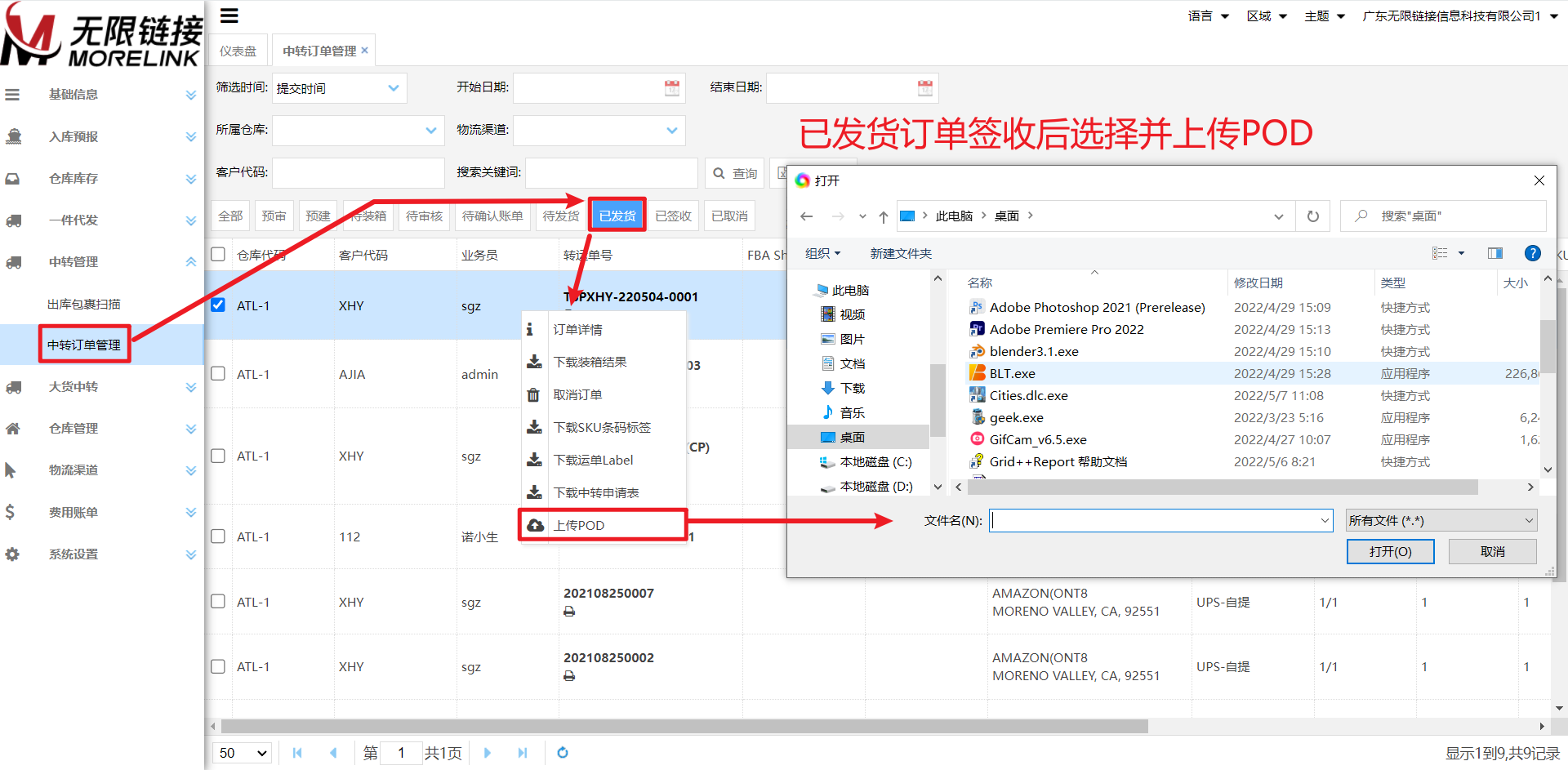This screenshot has height=770, width=1568.
Task: Select the 已签收 status tab
Action: (x=674, y=216)
